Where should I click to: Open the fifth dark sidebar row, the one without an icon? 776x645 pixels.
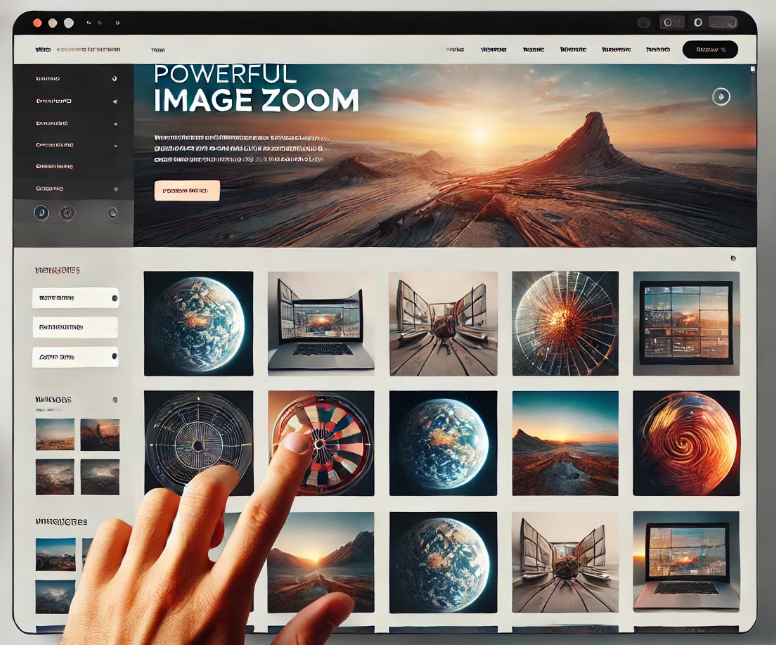point(54,166)
